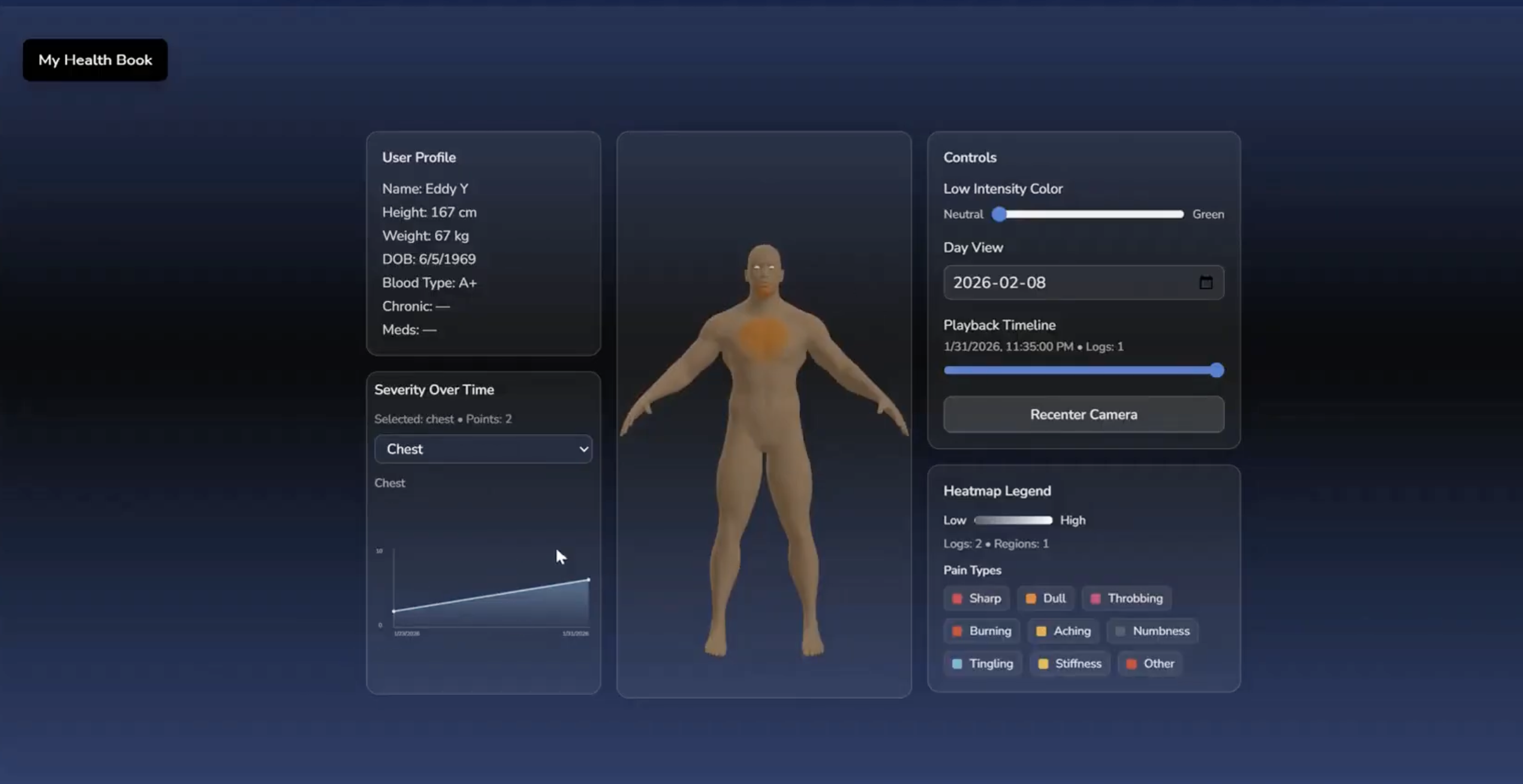Click the 'DOB: 6/5/1969' text
The image size is (1523, 784).
(429, 259)
